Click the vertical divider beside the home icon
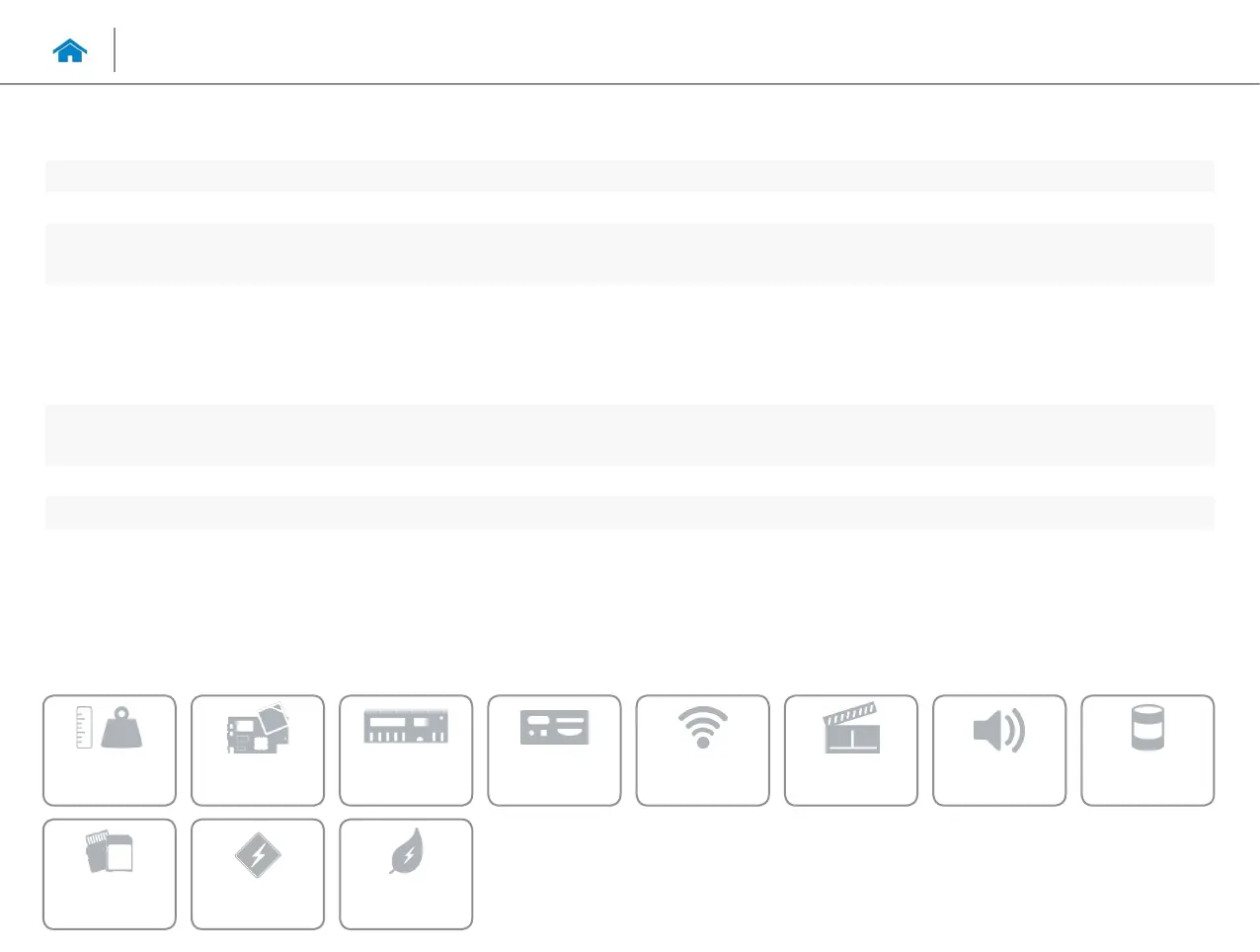This screenshot has height=952, width=1260. [x=115, y=49]
